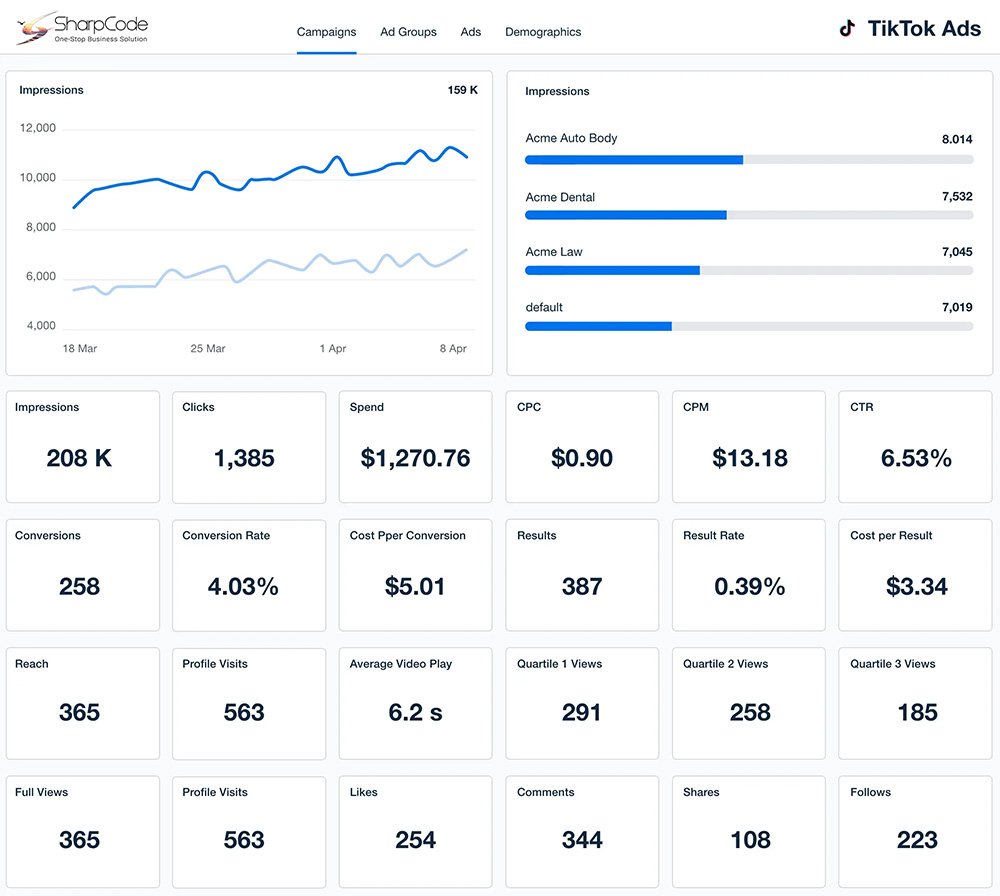This screenshot has width=1000, height=896.
Task: Open the Spend metric card
Action: (415, 447)
